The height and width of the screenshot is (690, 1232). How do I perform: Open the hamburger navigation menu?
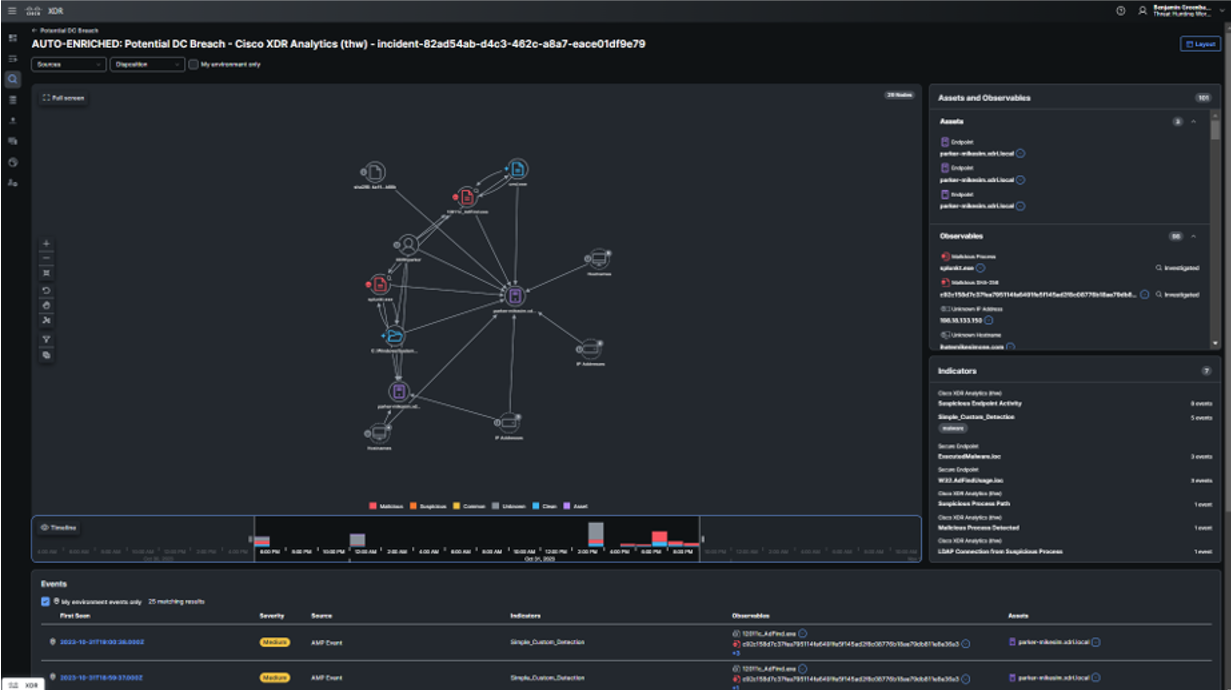12,11
